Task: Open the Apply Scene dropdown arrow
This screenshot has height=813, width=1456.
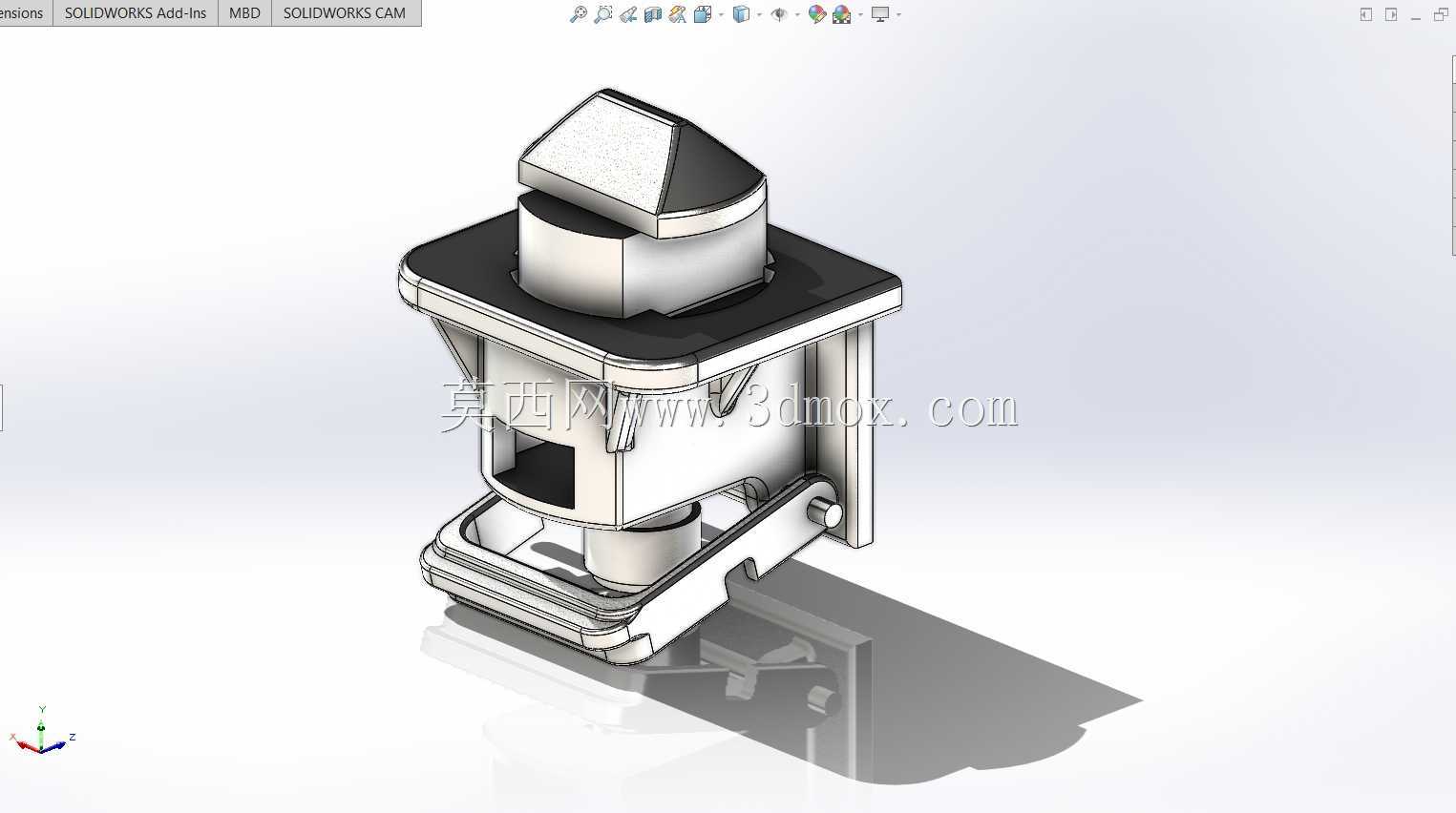Action: [x=860, y=14]
